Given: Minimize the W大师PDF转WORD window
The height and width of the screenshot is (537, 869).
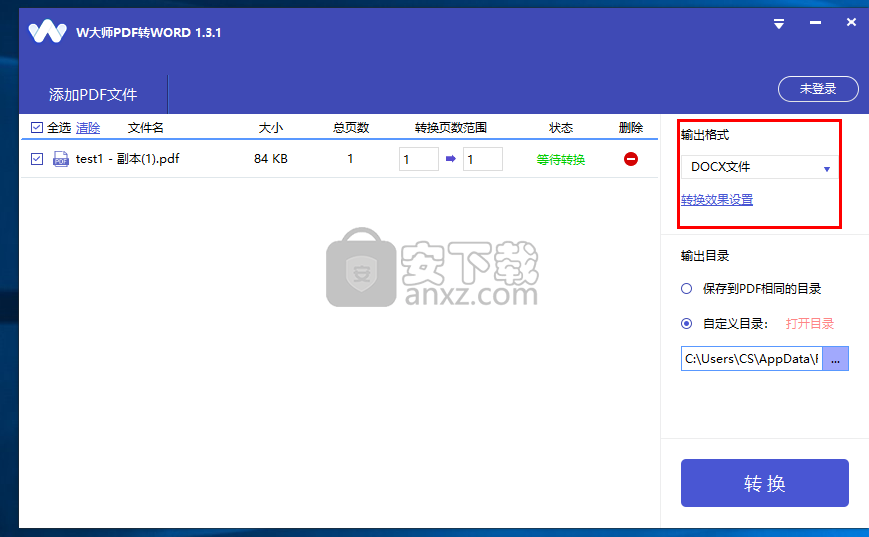Looking at the screenshot, I should (815, 23).
